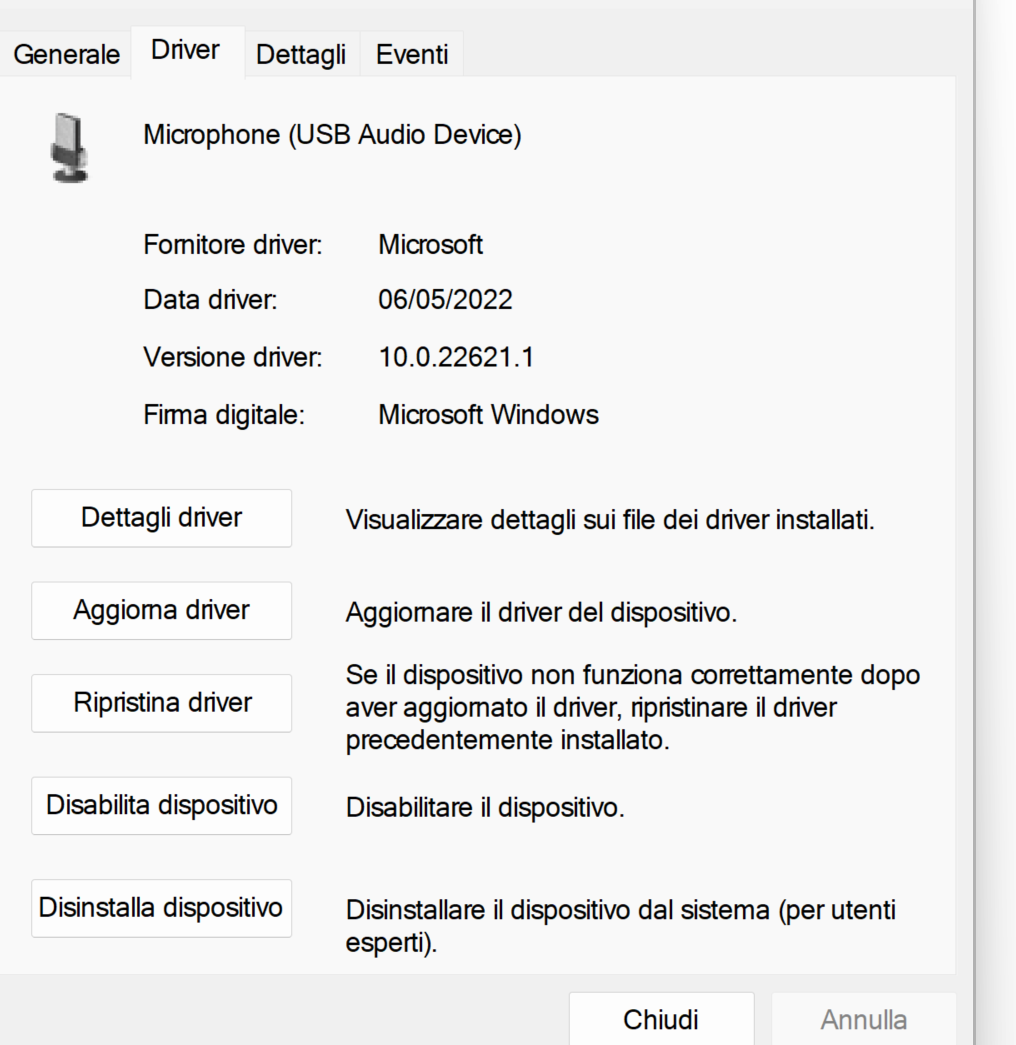
Task: Disable device via Disabilita dispositivo
Action: (x=161, y=805)
